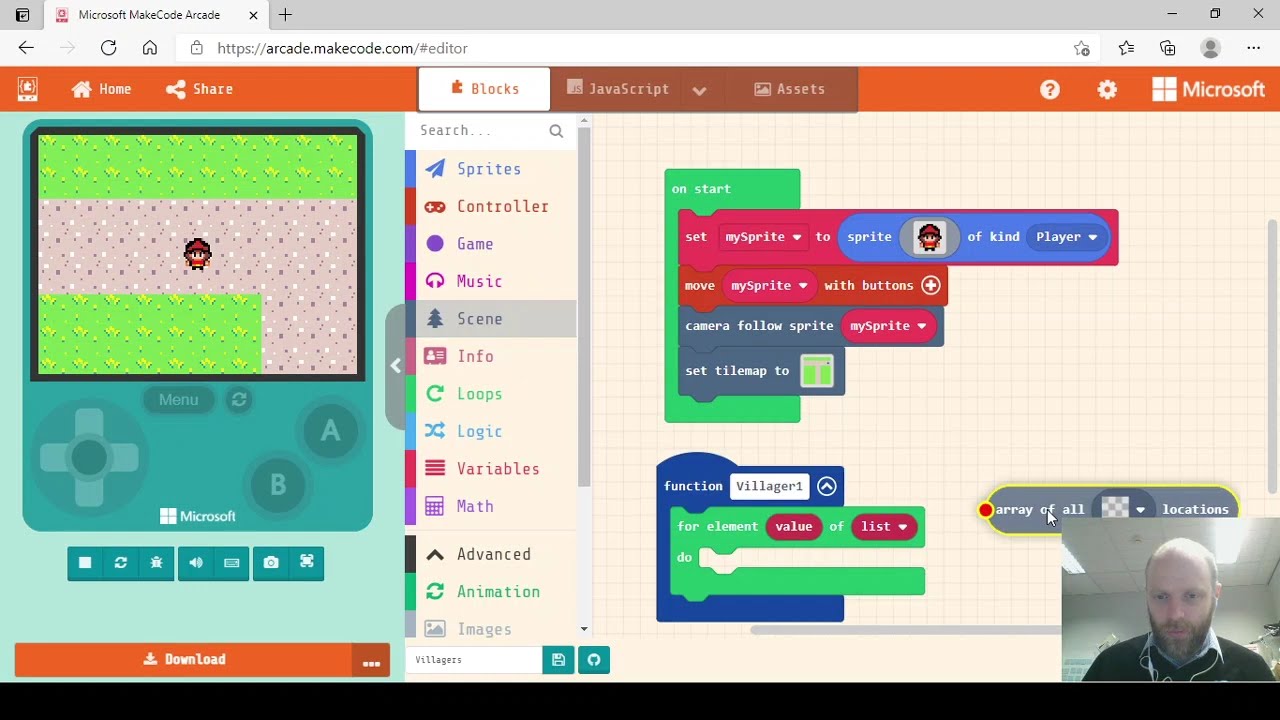Open the Variables block category
Image resolution: width=1280 pixels, height=720 pixels.
(490, 469)
